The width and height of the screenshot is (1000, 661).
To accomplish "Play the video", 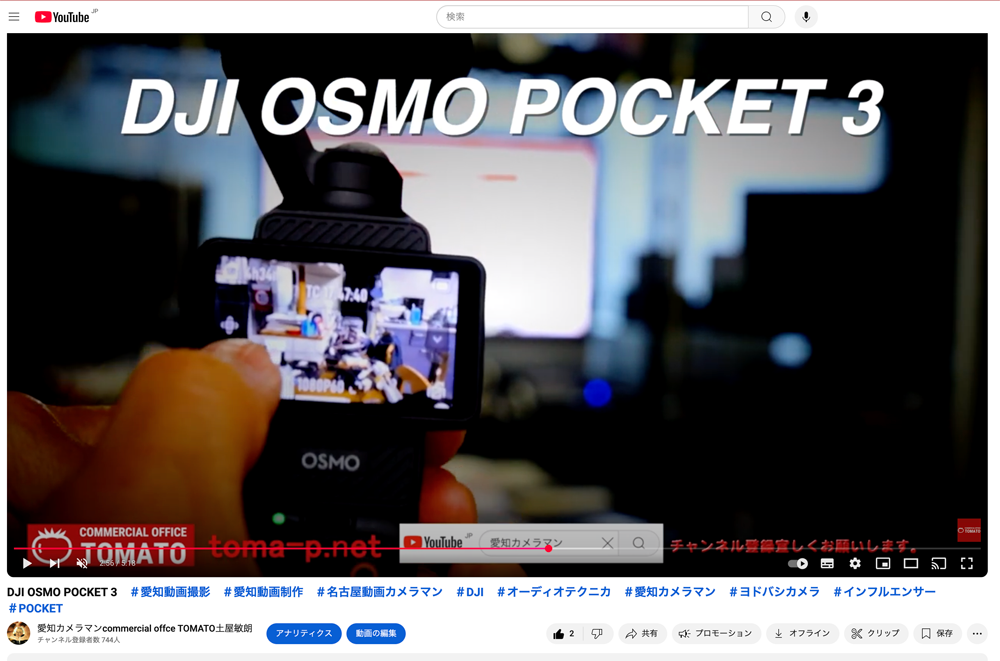I will pyautogui.click(x=27, y=563).
